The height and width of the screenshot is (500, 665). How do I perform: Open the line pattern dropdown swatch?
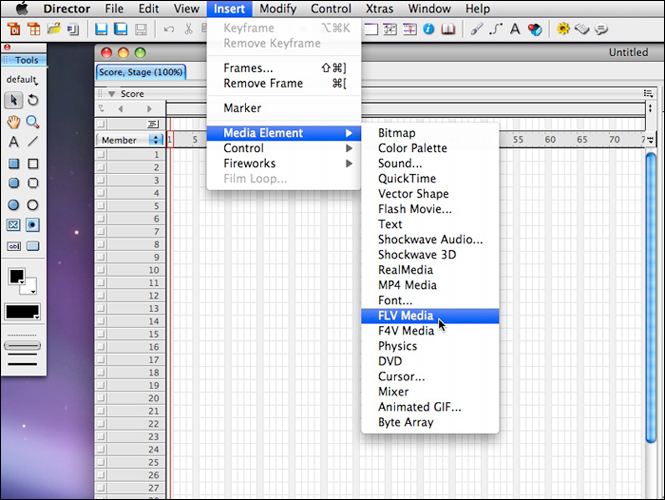(22, 312)
